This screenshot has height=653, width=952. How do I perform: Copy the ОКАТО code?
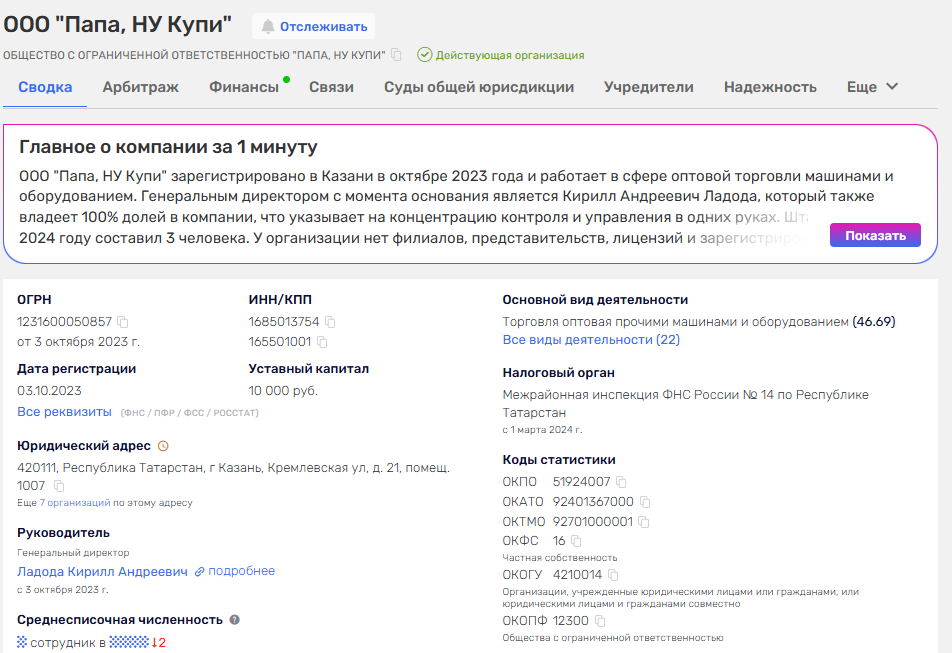(x=645, y=502)
